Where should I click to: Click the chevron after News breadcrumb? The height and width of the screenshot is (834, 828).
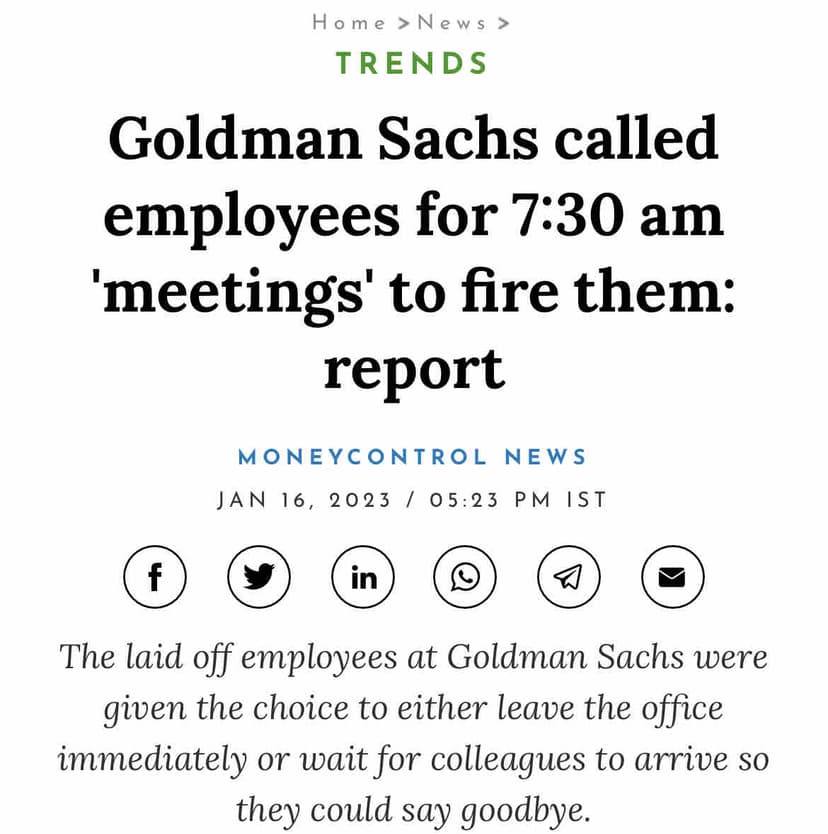pyautogui.click(x=503, y=22)
